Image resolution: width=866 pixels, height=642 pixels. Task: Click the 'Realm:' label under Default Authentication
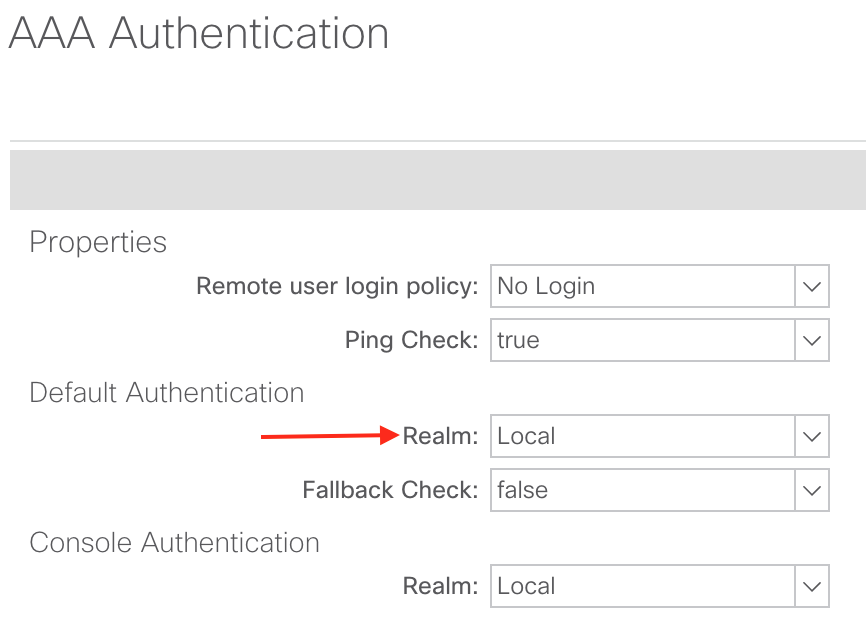(x=441, y=437)
